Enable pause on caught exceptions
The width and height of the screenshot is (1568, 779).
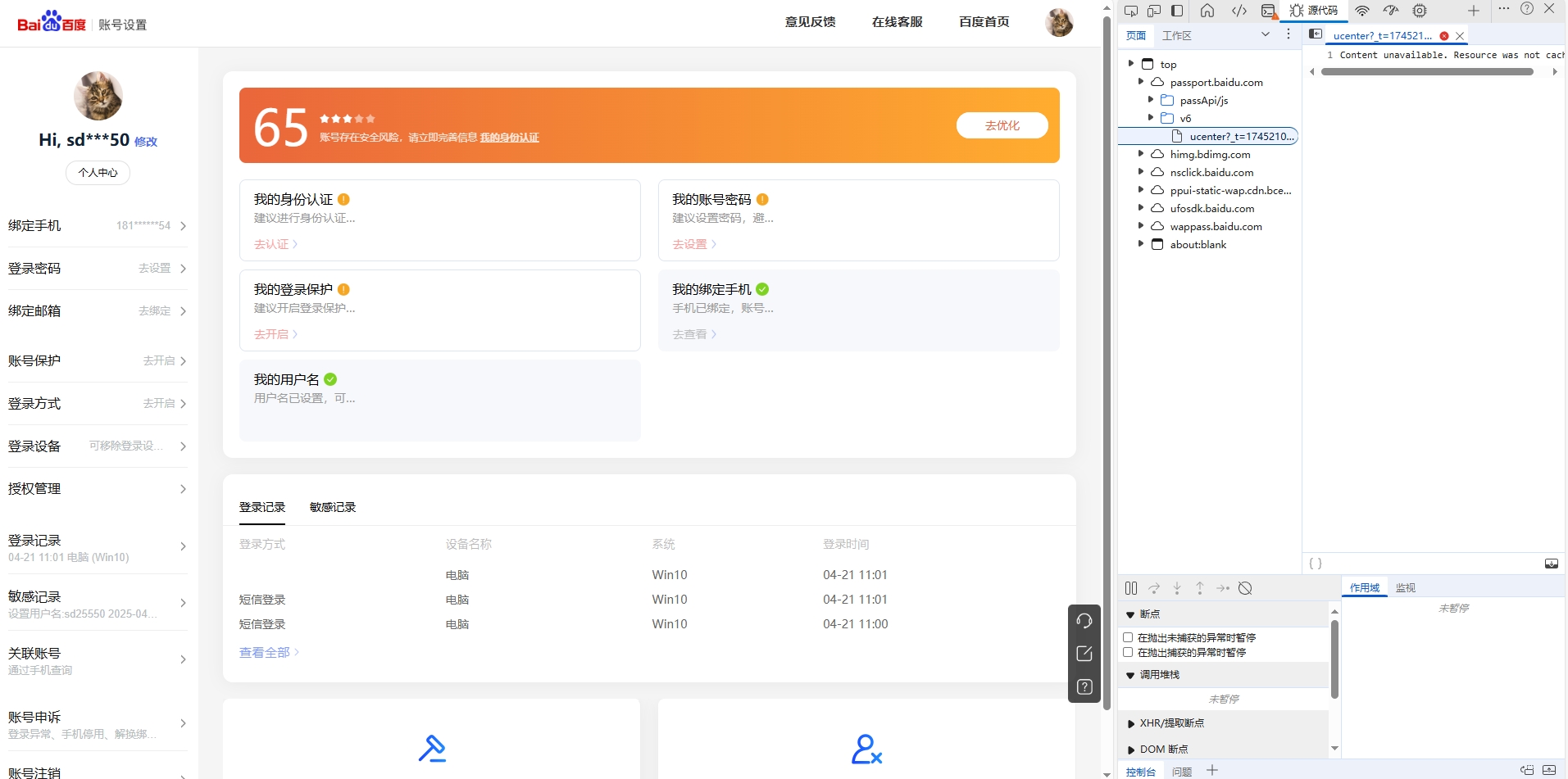(x=1129, y=652)
